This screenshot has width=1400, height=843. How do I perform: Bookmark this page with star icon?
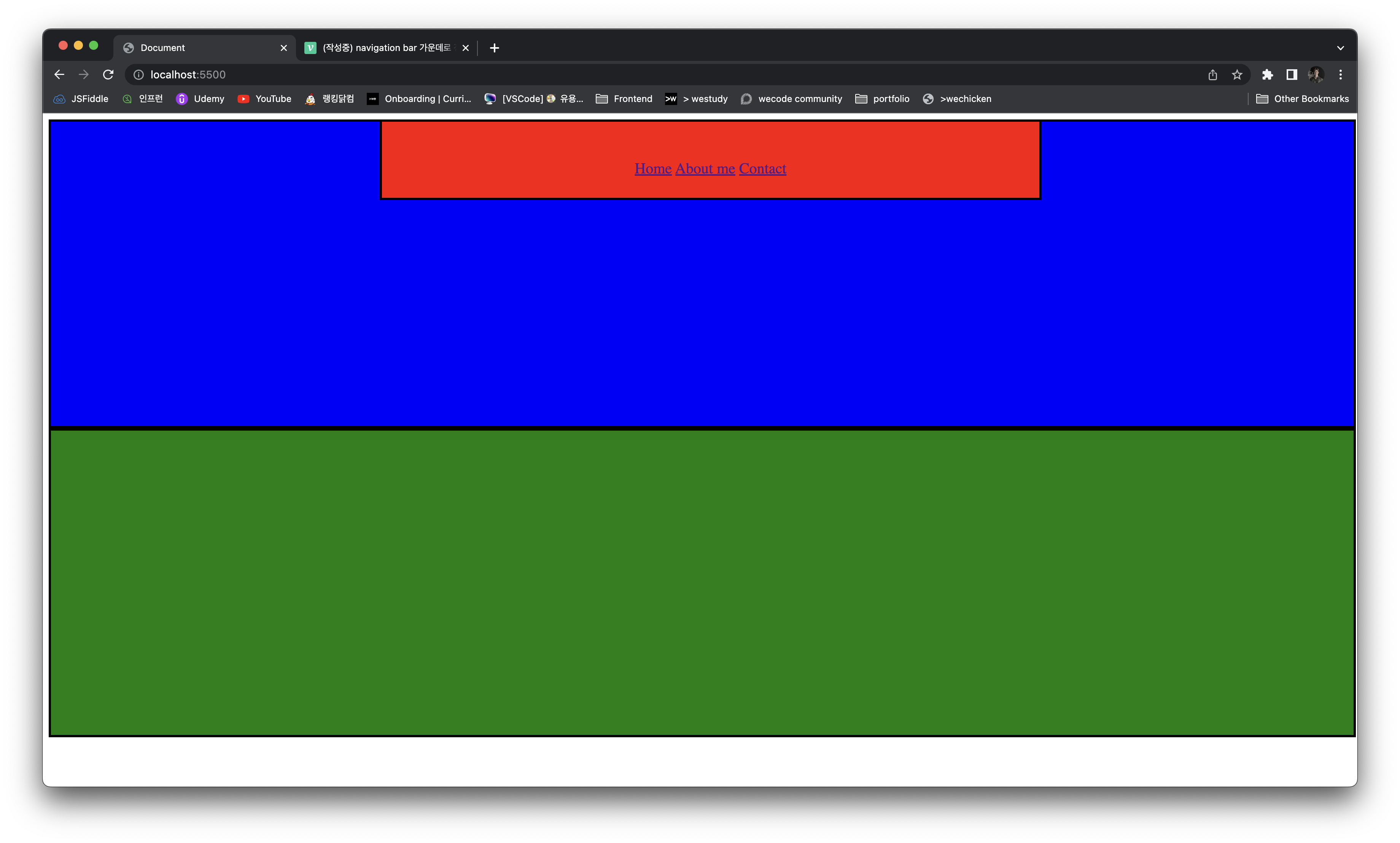point(1237,75)
